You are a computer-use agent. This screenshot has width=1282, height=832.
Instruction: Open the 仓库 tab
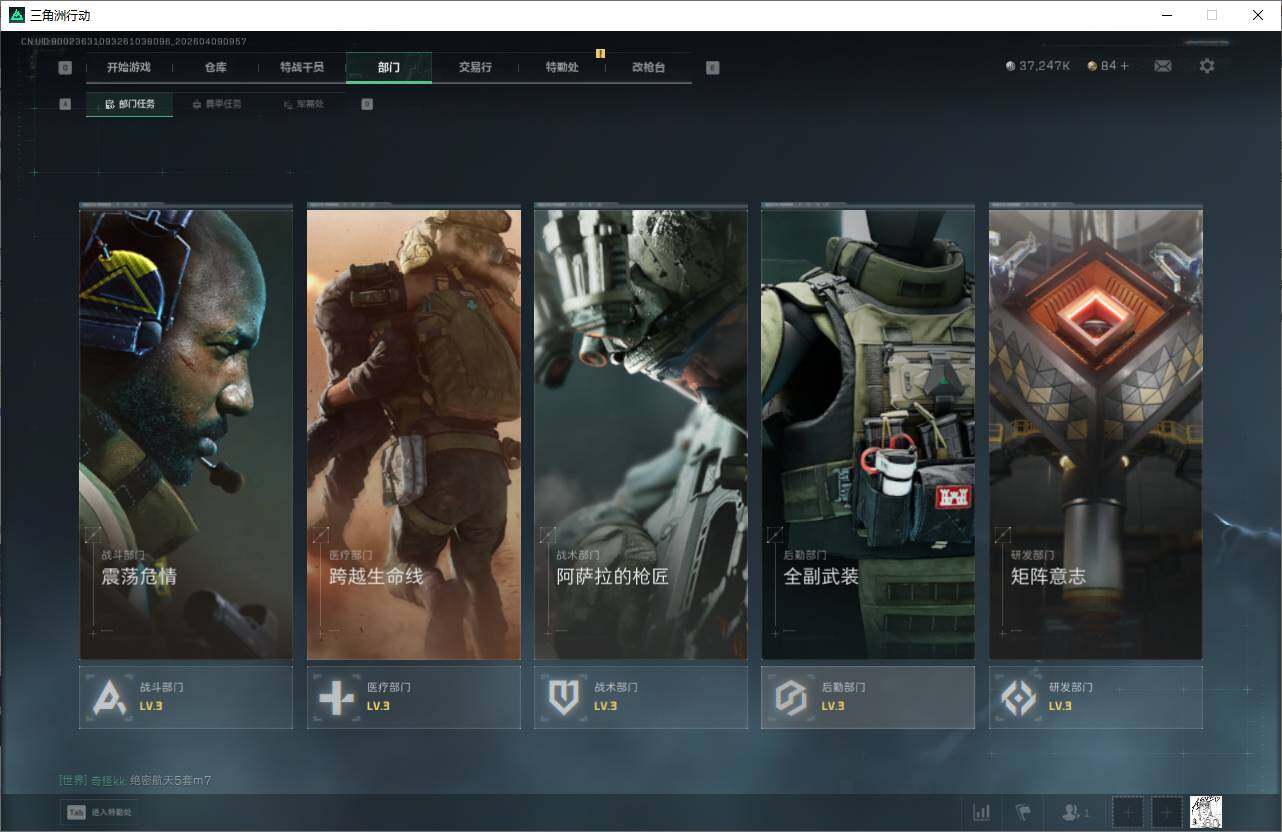tap(215, 67)
